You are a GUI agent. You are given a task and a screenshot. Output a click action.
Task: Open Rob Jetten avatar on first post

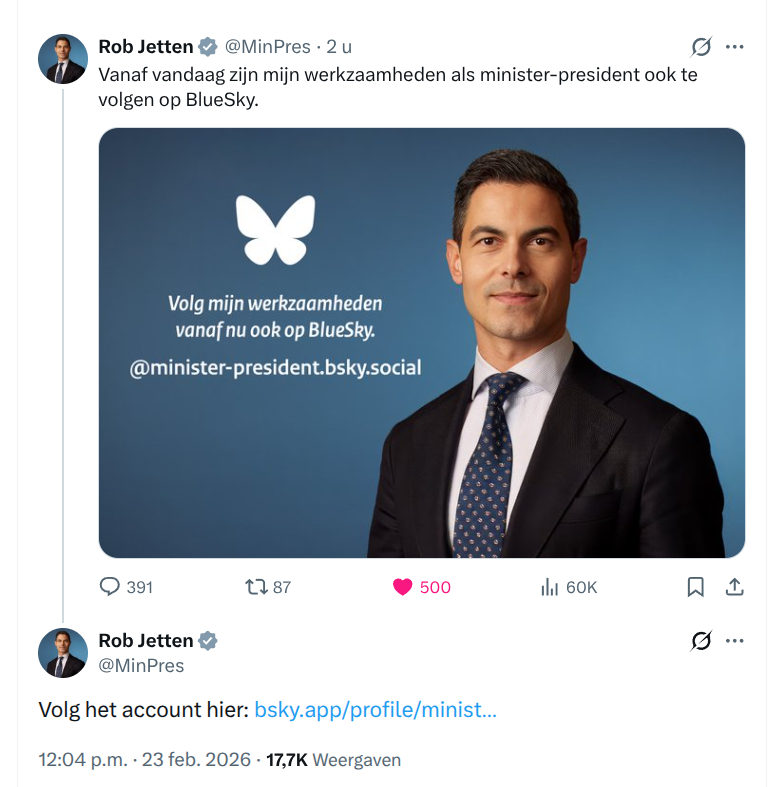coord(63,59)
